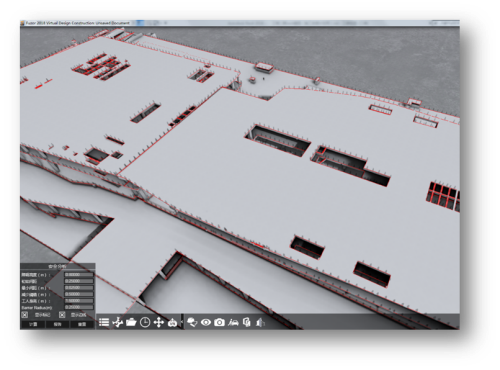Toggle second checkbox in safety panel
This screenshot has height=370, width=500.
(x=62, y=315)
